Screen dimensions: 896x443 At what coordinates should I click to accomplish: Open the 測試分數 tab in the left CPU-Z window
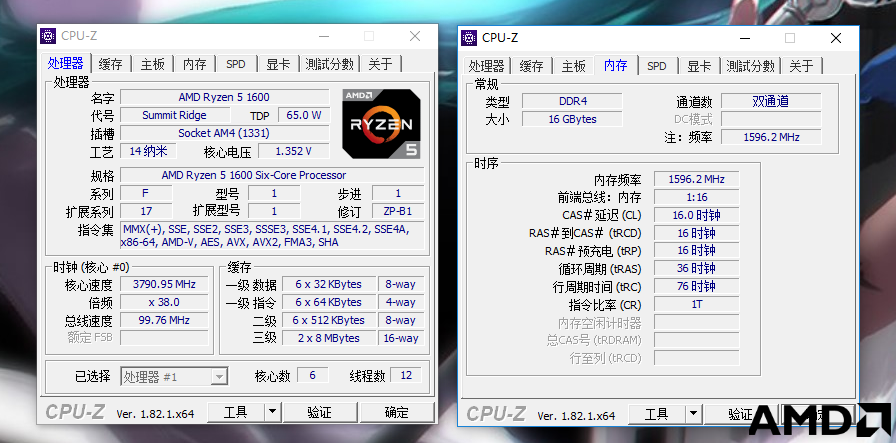pos(330,64)
